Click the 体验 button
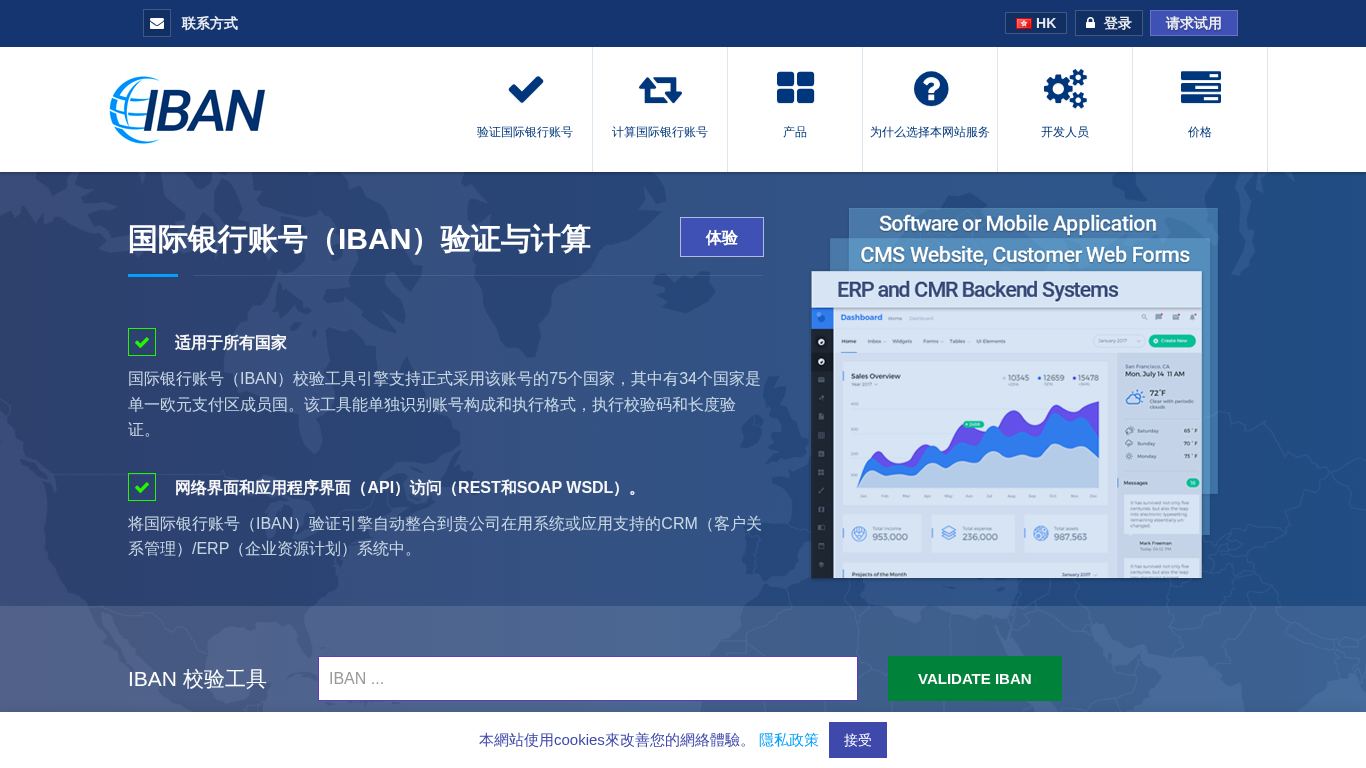 point(722,237)
